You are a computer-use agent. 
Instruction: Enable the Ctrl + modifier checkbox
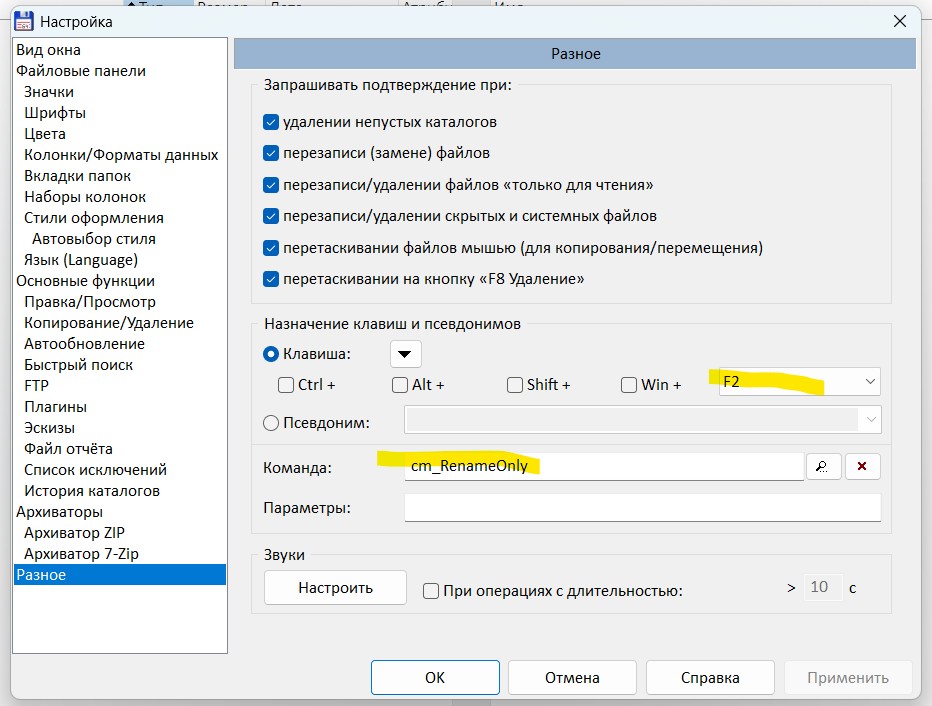point(286,385)
